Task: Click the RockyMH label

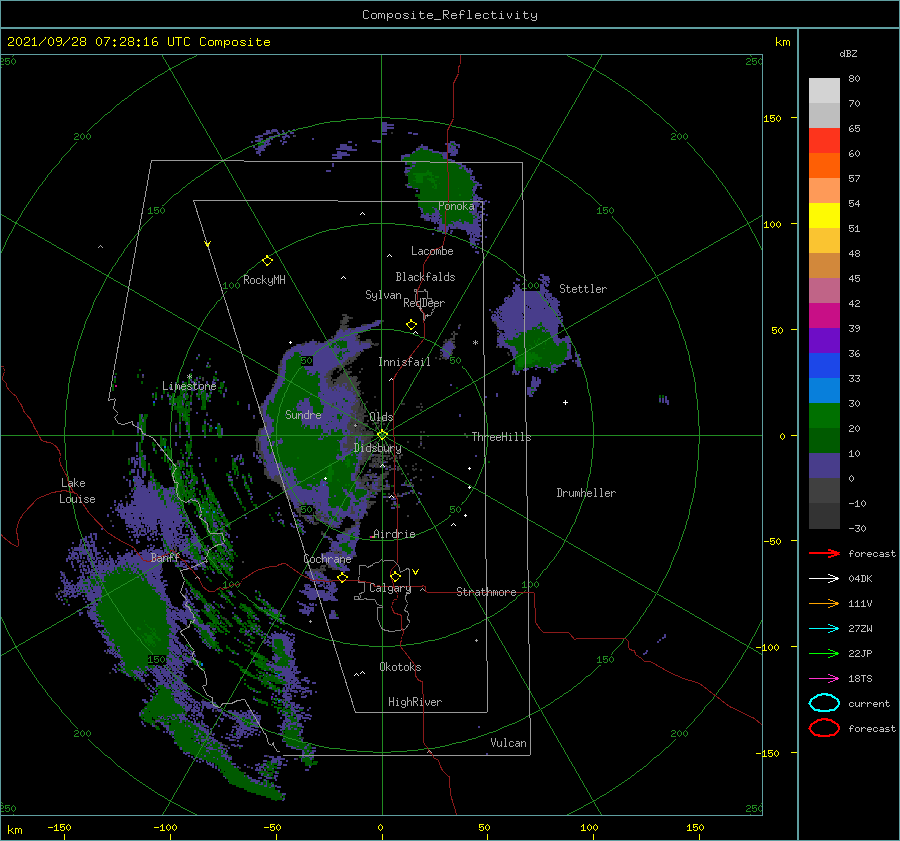Action: click(264, 280)
